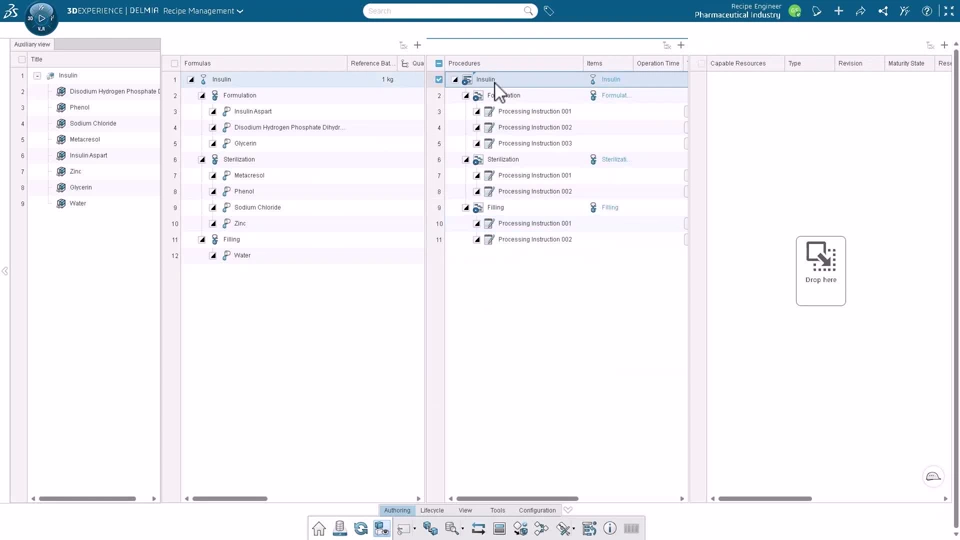
Task: Click the Reference Bat... column header
Action: [372, 63]
